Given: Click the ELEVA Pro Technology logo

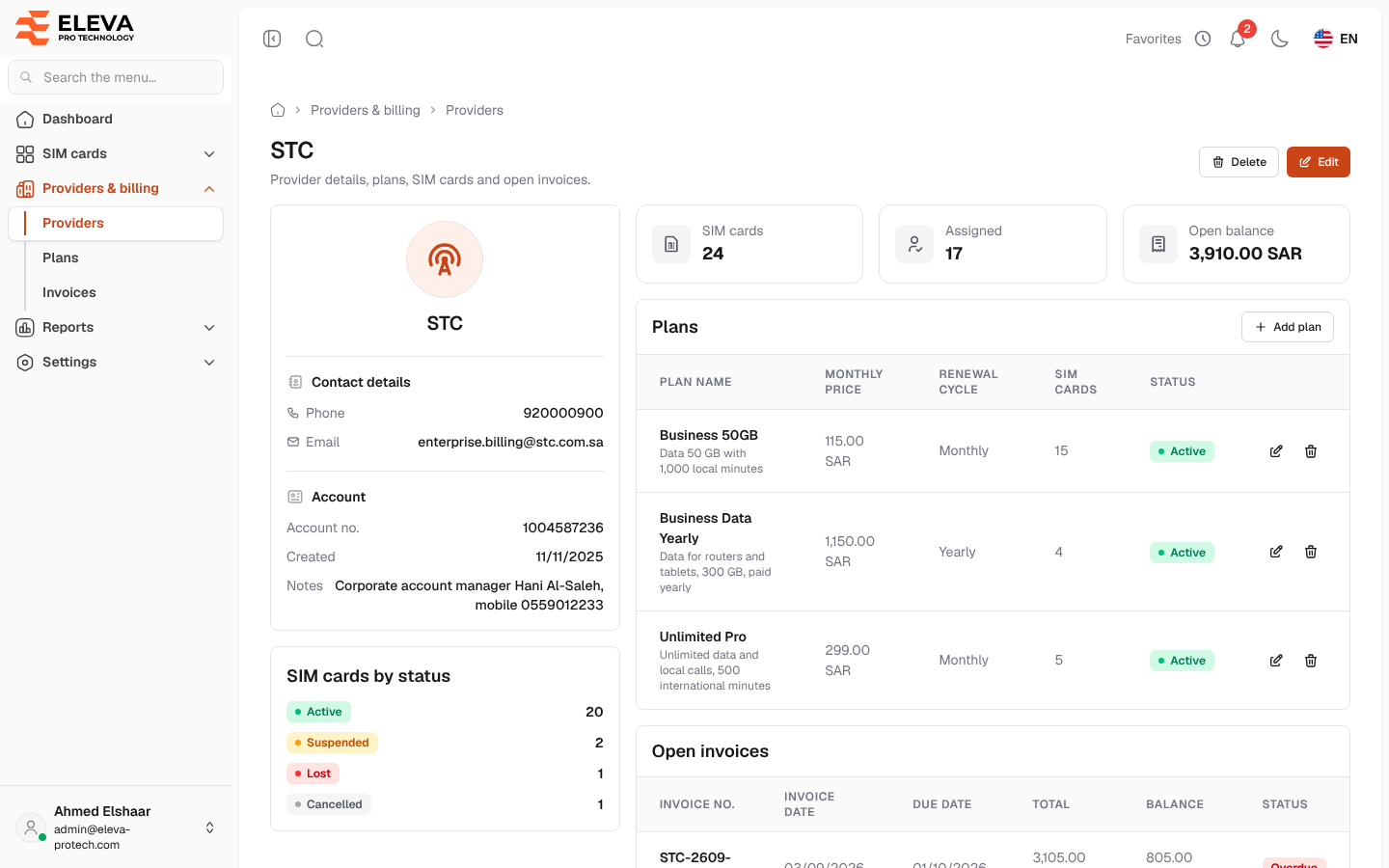Looking at the screenshot, I should [x=75, y=27].
